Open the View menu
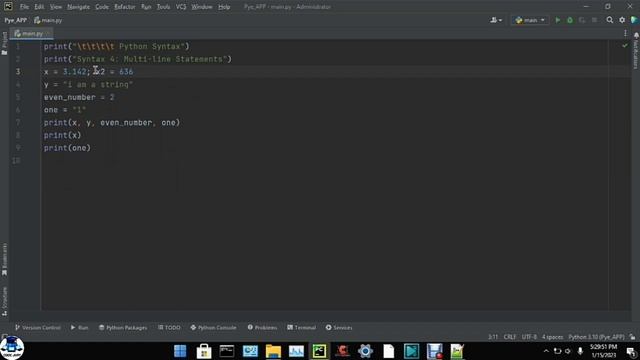The height and width of the screenshot is (360, 640). point(56,7)
